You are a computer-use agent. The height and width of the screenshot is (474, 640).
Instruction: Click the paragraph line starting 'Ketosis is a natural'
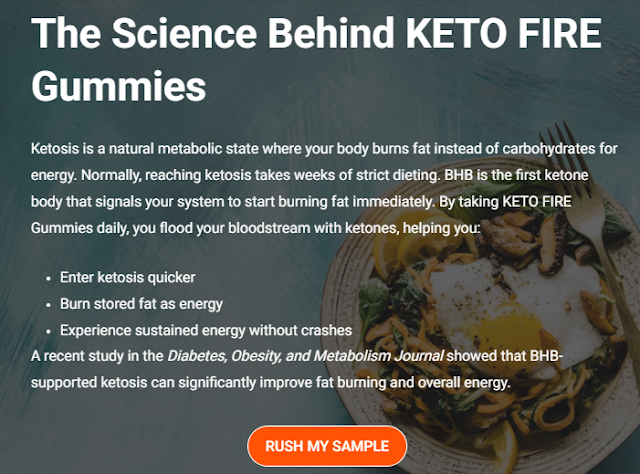pyautogui.click(x=324, y=149)
